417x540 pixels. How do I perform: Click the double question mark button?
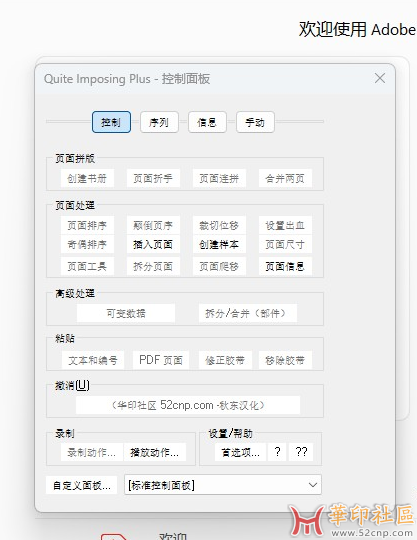coord(301,452)
